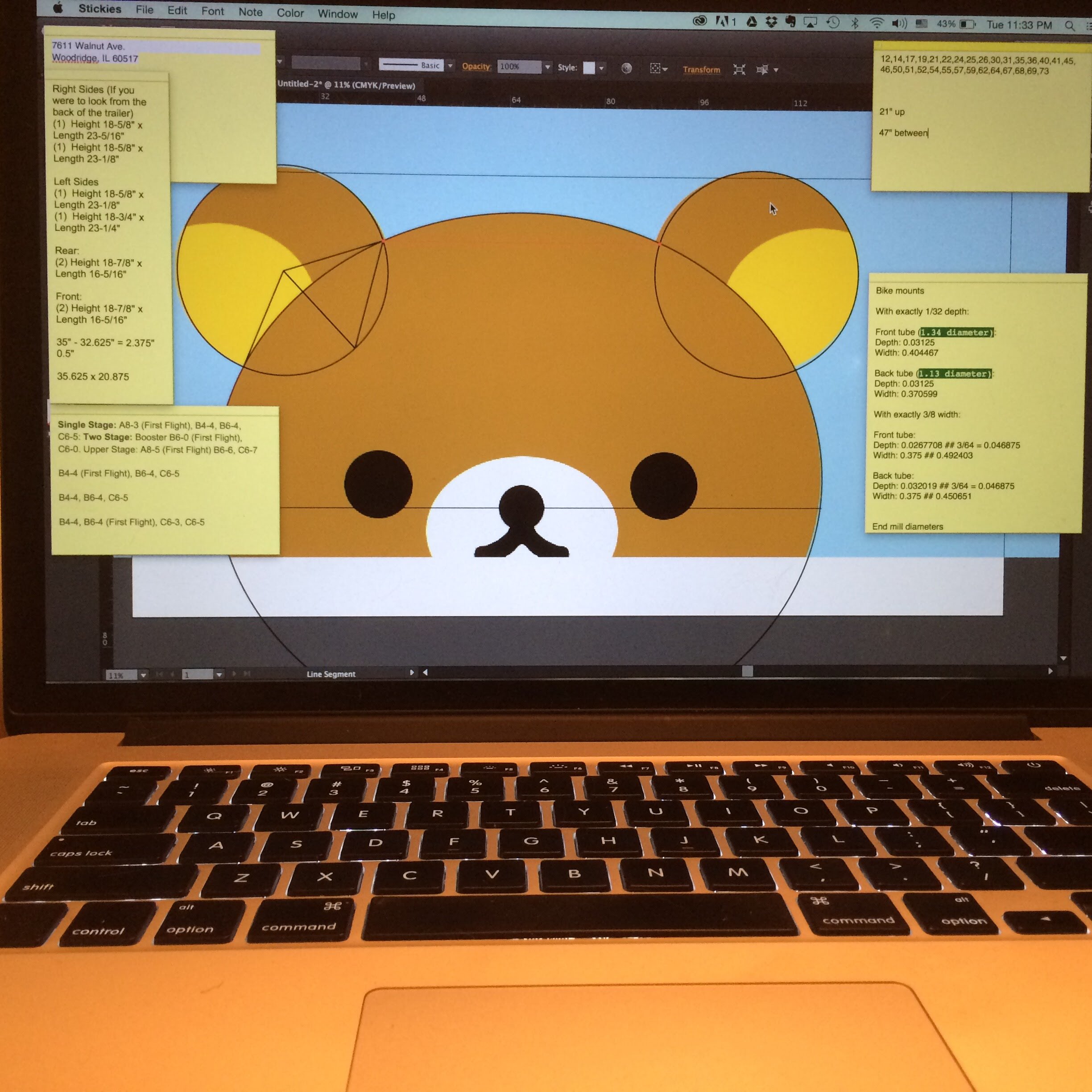Open Spotlight search magnifier
Viewport: 1092px width, 1092px height.
pyautogui.click(x=1069, y=26)
